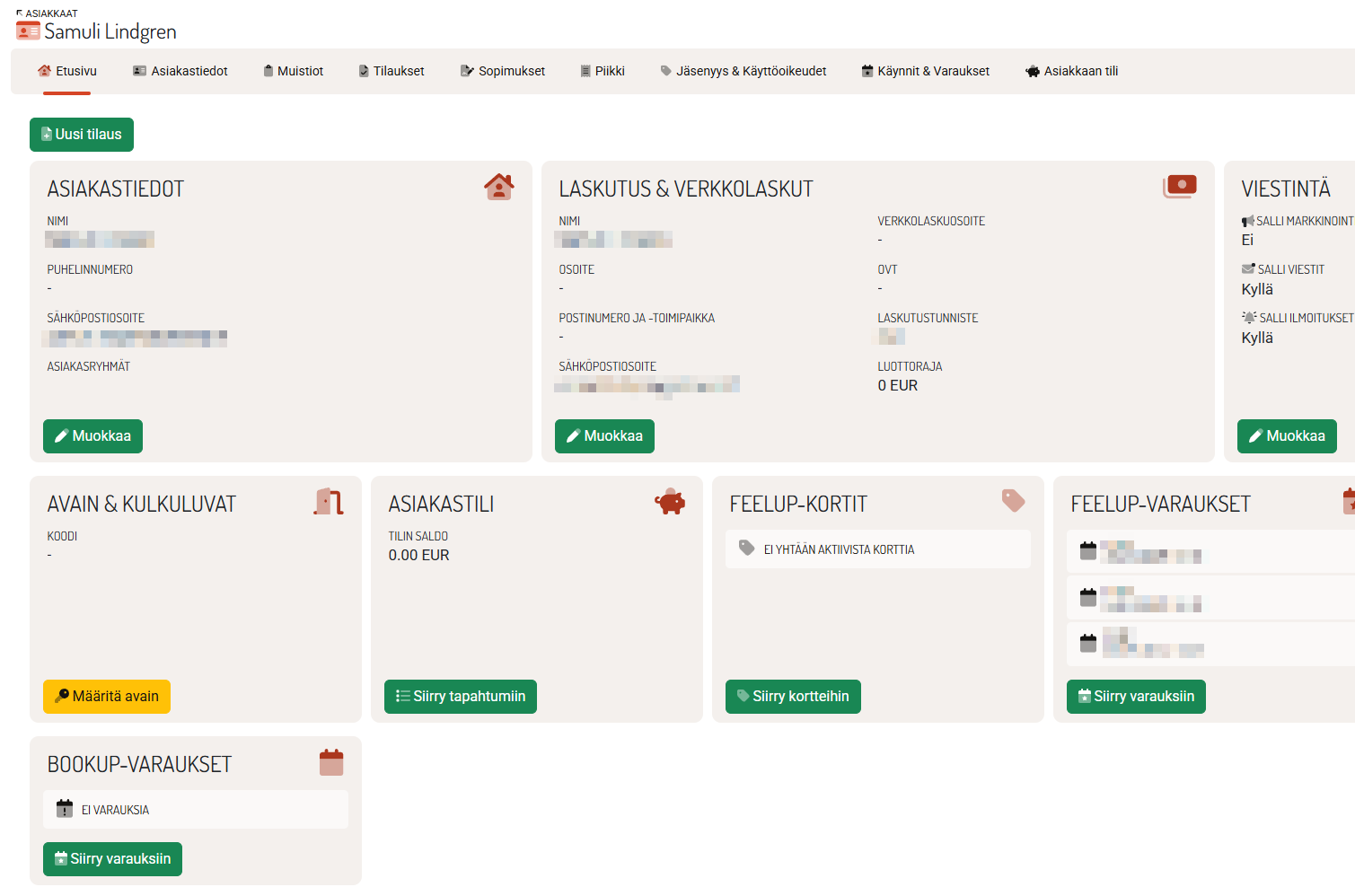Click the door icon in Avain & Kulkuluvat
Screen dimensions: 1355x896
pos(329,501)
